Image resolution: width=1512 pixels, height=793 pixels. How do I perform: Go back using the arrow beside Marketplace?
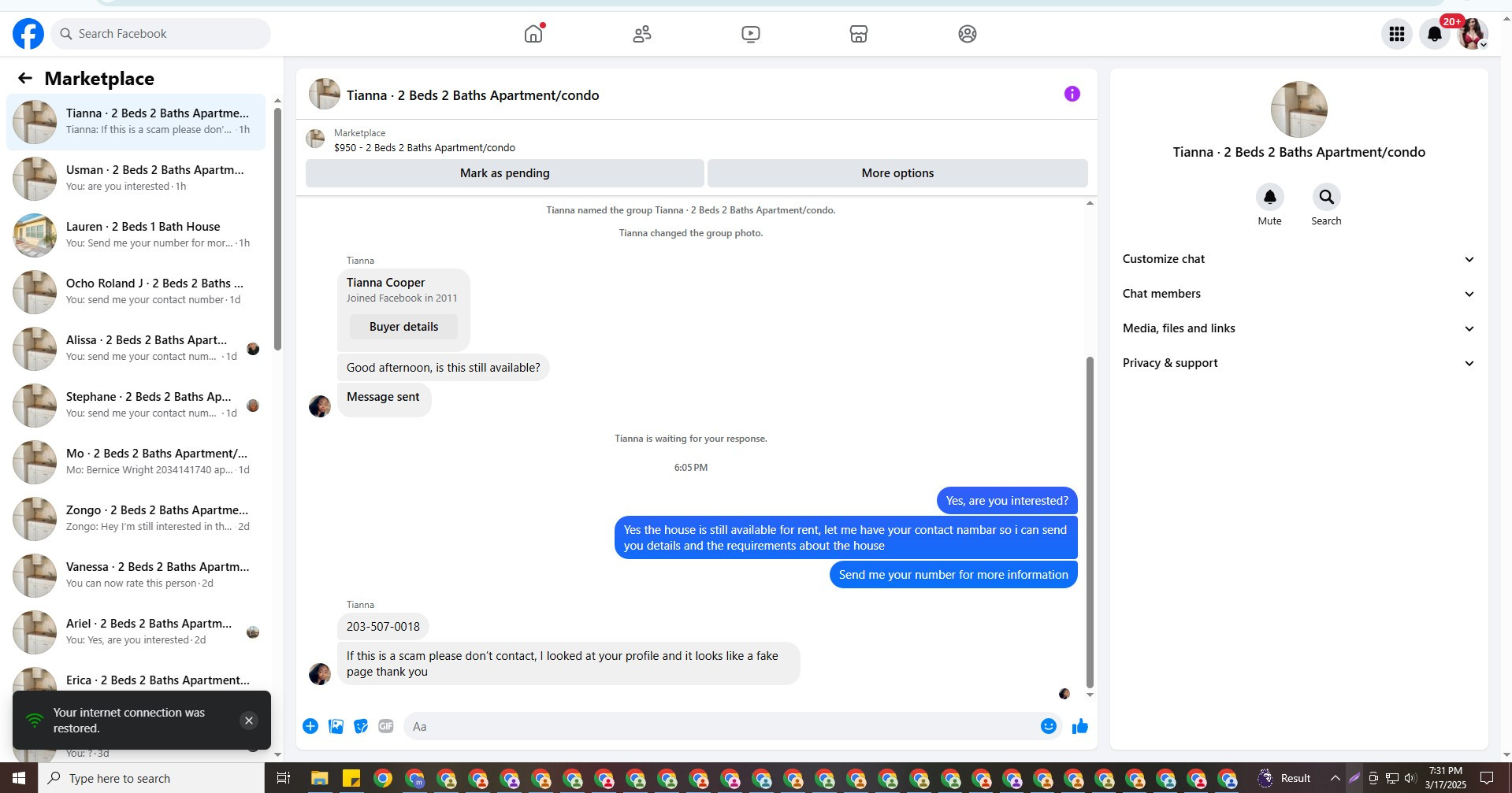[x=25, y=78]
